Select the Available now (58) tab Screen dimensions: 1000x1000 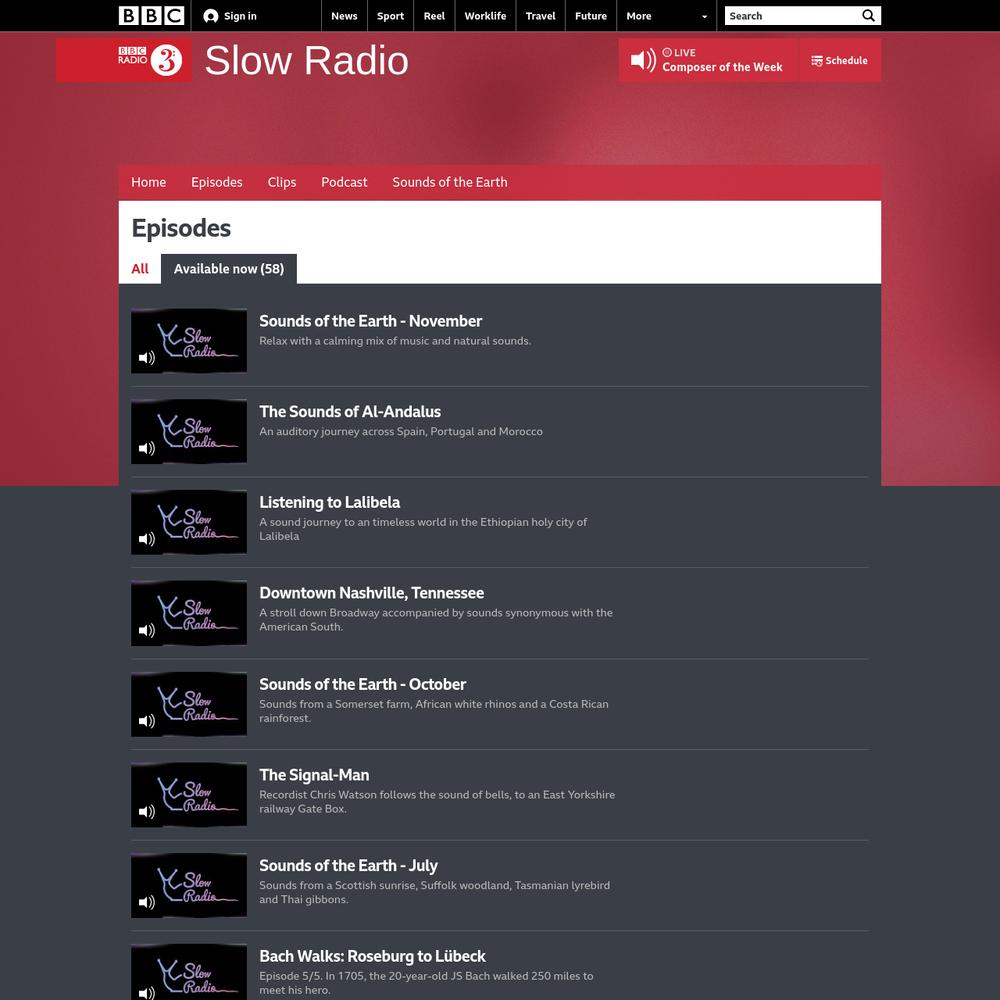[x=229, y=268]
